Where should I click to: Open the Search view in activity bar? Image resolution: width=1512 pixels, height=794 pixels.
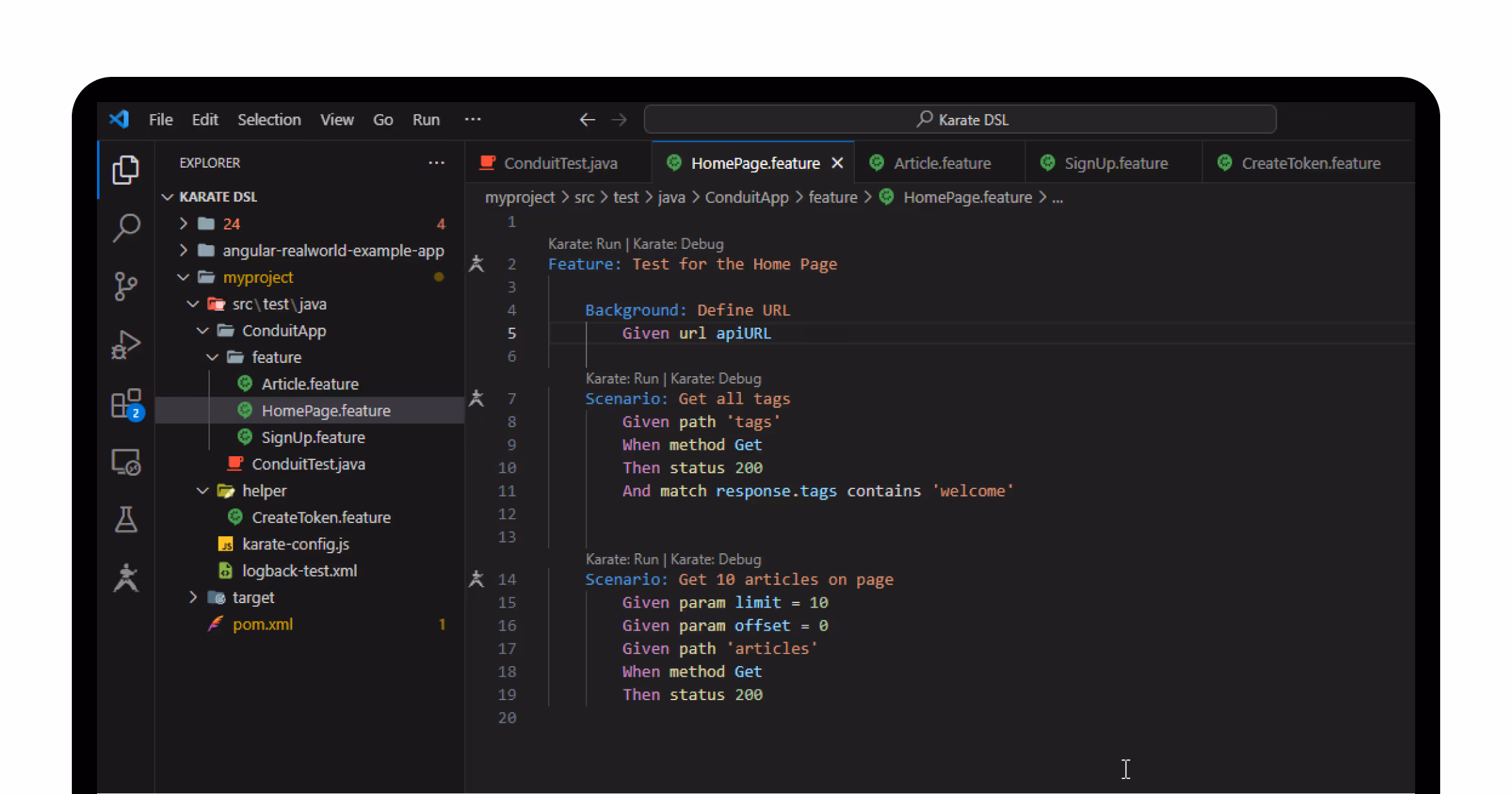coord(126,227)
